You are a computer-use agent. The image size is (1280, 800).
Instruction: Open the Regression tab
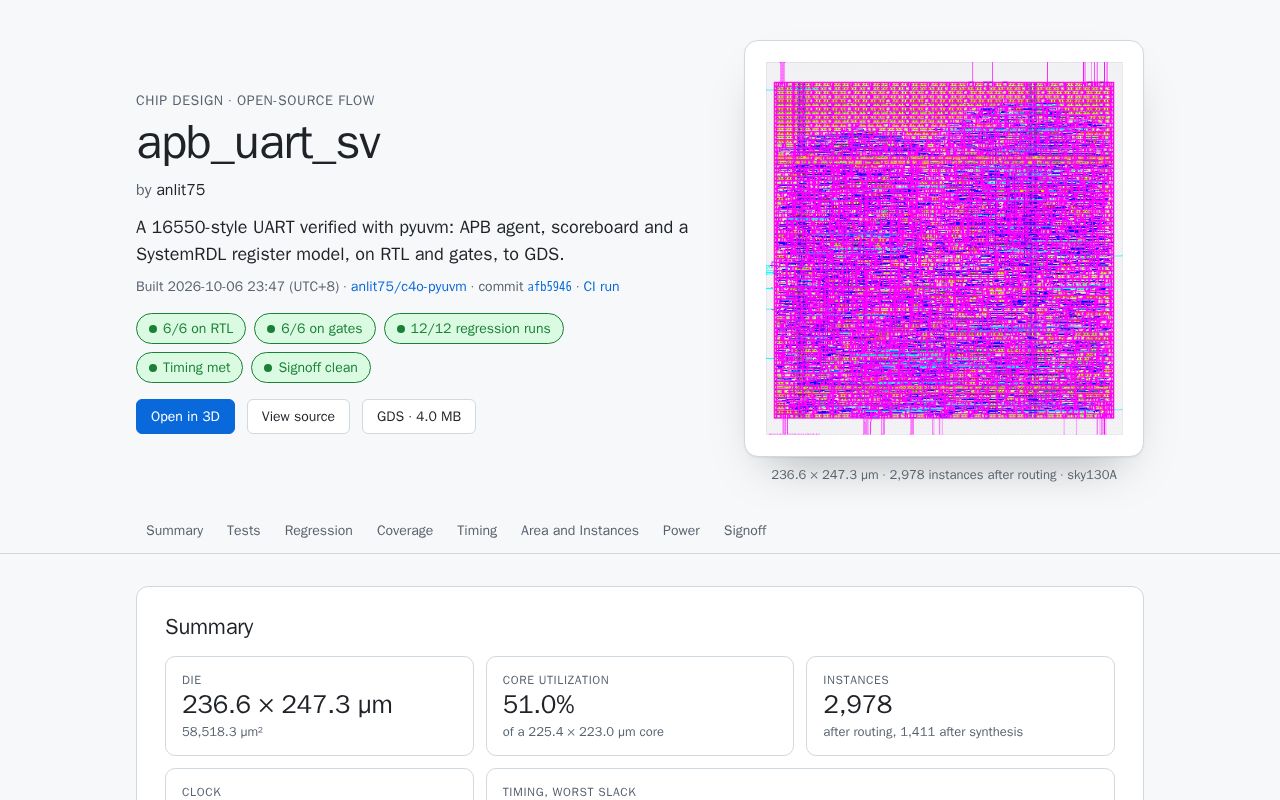coord(318,530)
